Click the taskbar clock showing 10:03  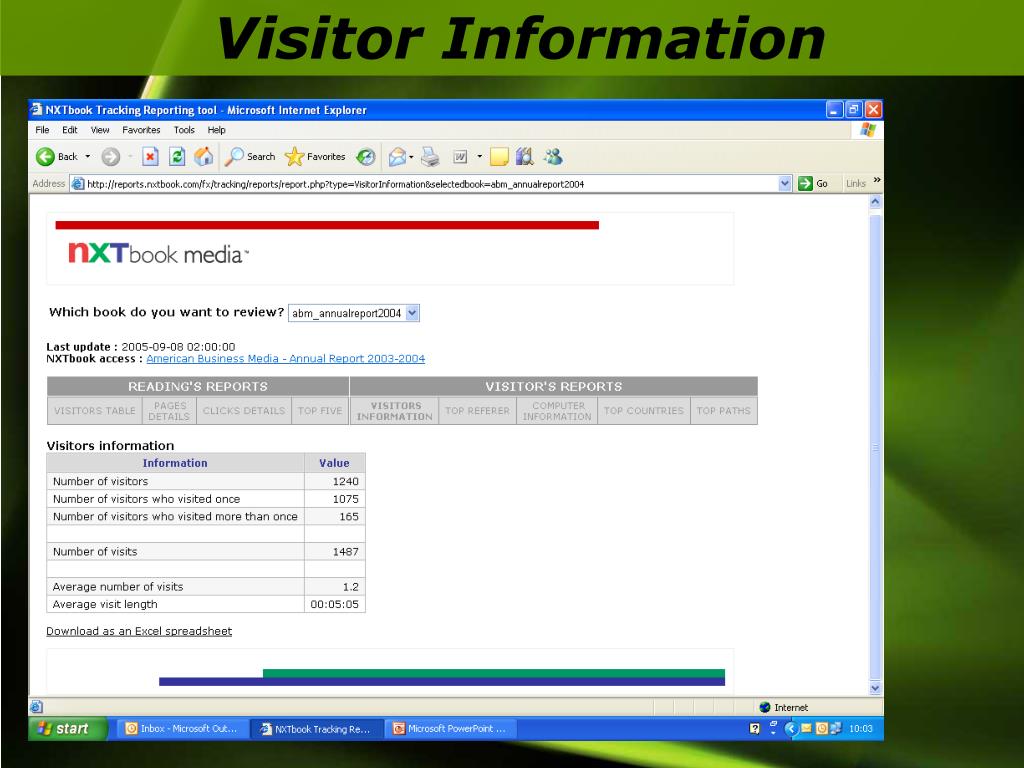(x=861, y=729)
